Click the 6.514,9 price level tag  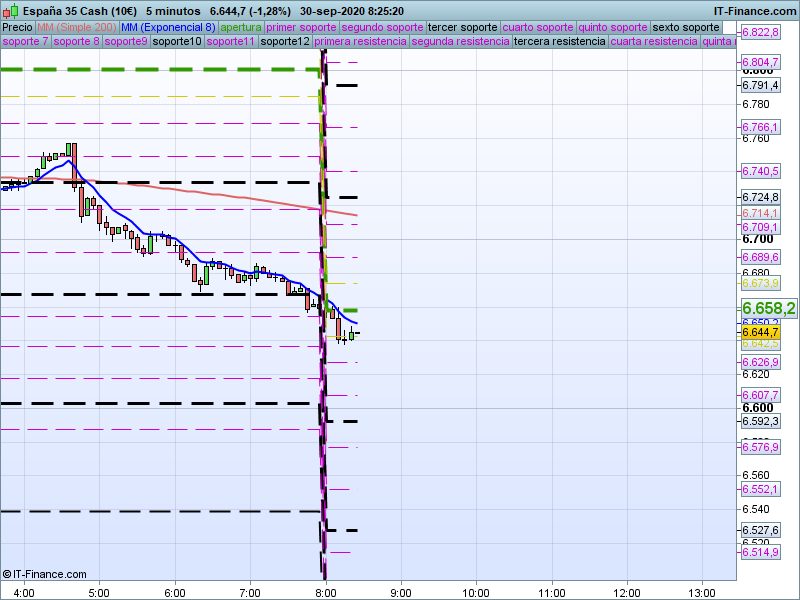pos(760,552)
